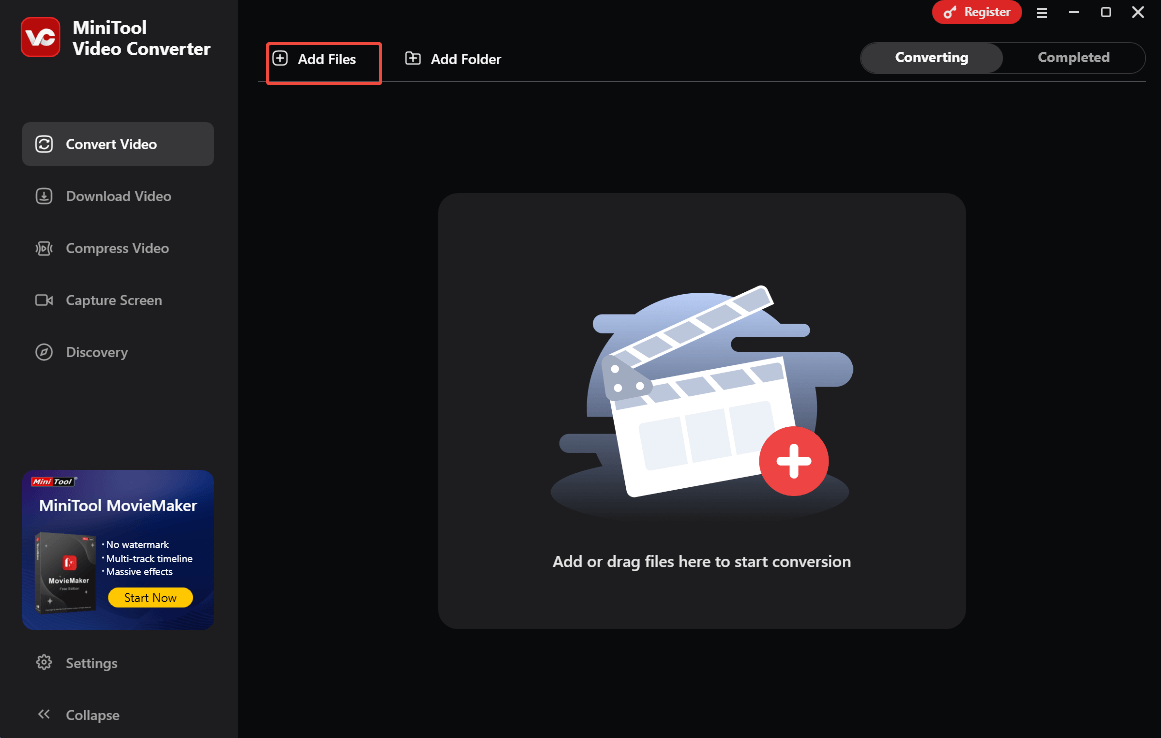Click 'No watermark' text in ad
1161x738 pixels.
coord(138,545)
